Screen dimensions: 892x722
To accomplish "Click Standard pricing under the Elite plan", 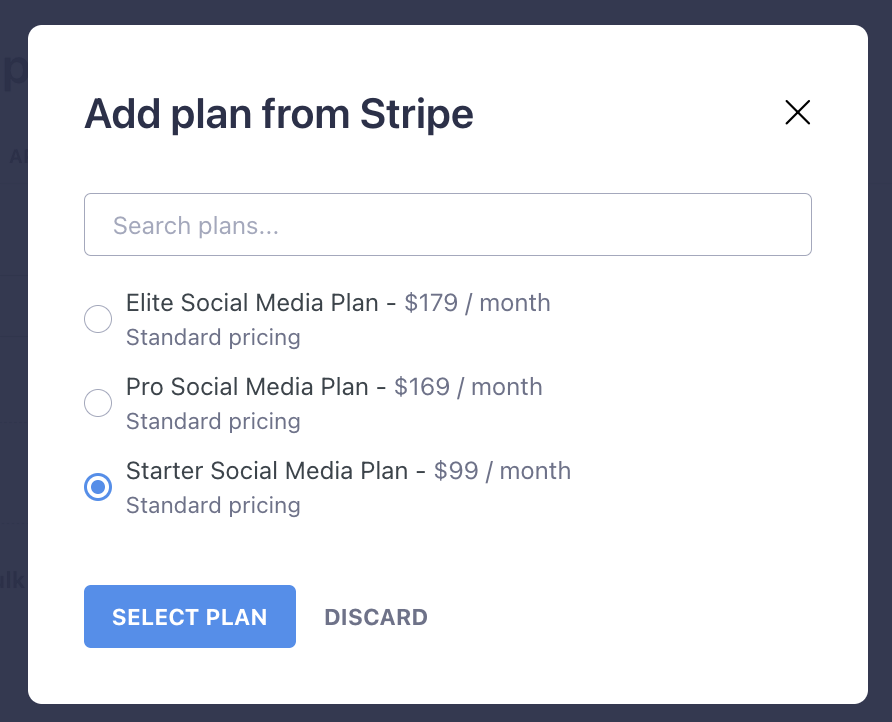I will pyautogui.click(x=213, y=338).
